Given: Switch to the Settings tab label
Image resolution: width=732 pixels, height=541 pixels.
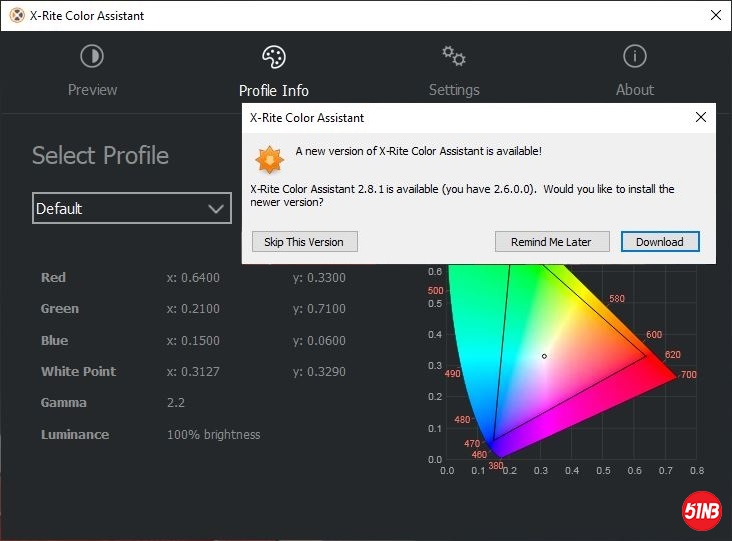Looking at the screenshot, I should (x=454, y=90).
